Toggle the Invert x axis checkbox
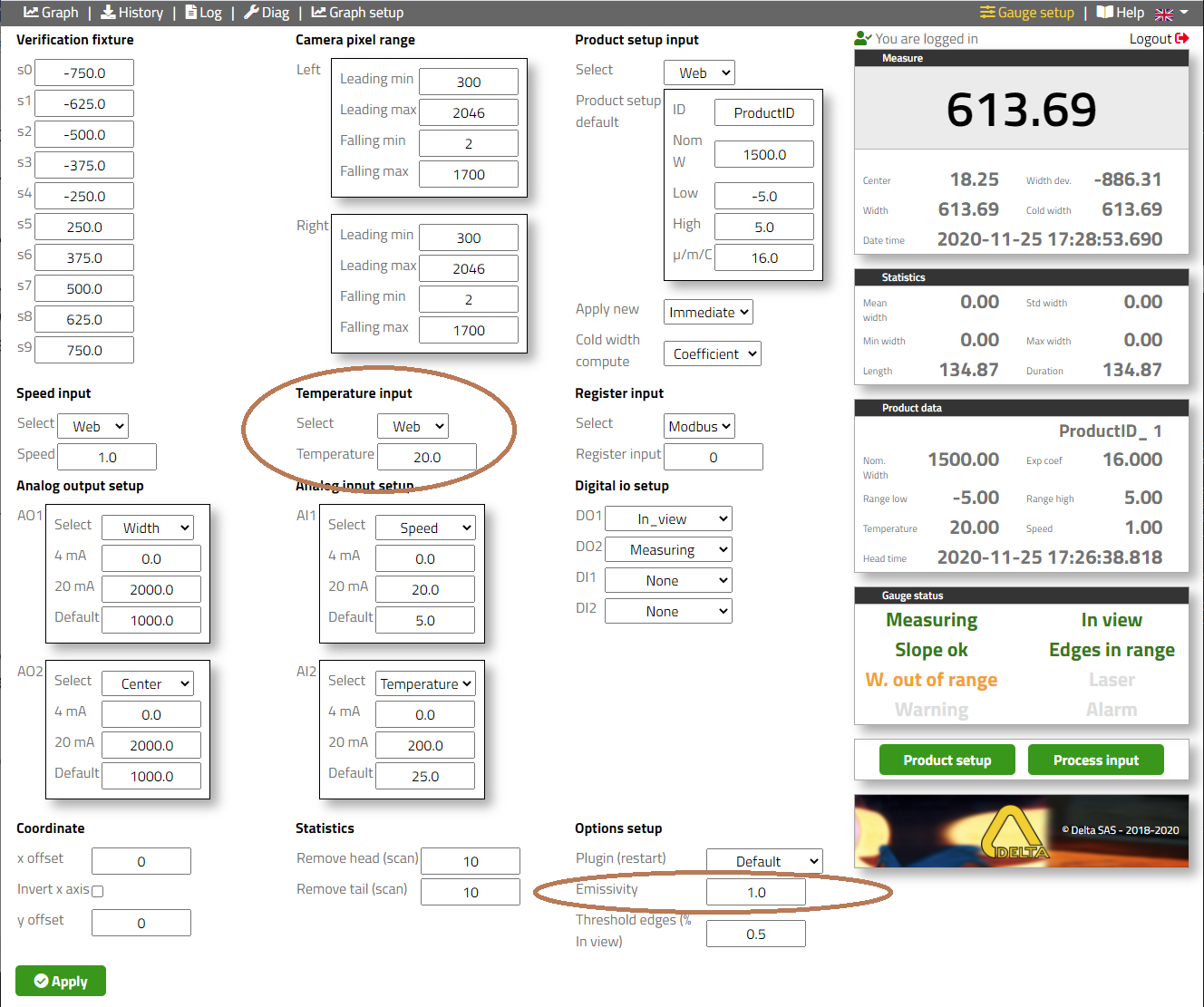The height and width of the screenshot is (1007, 1204). [98, 891]
